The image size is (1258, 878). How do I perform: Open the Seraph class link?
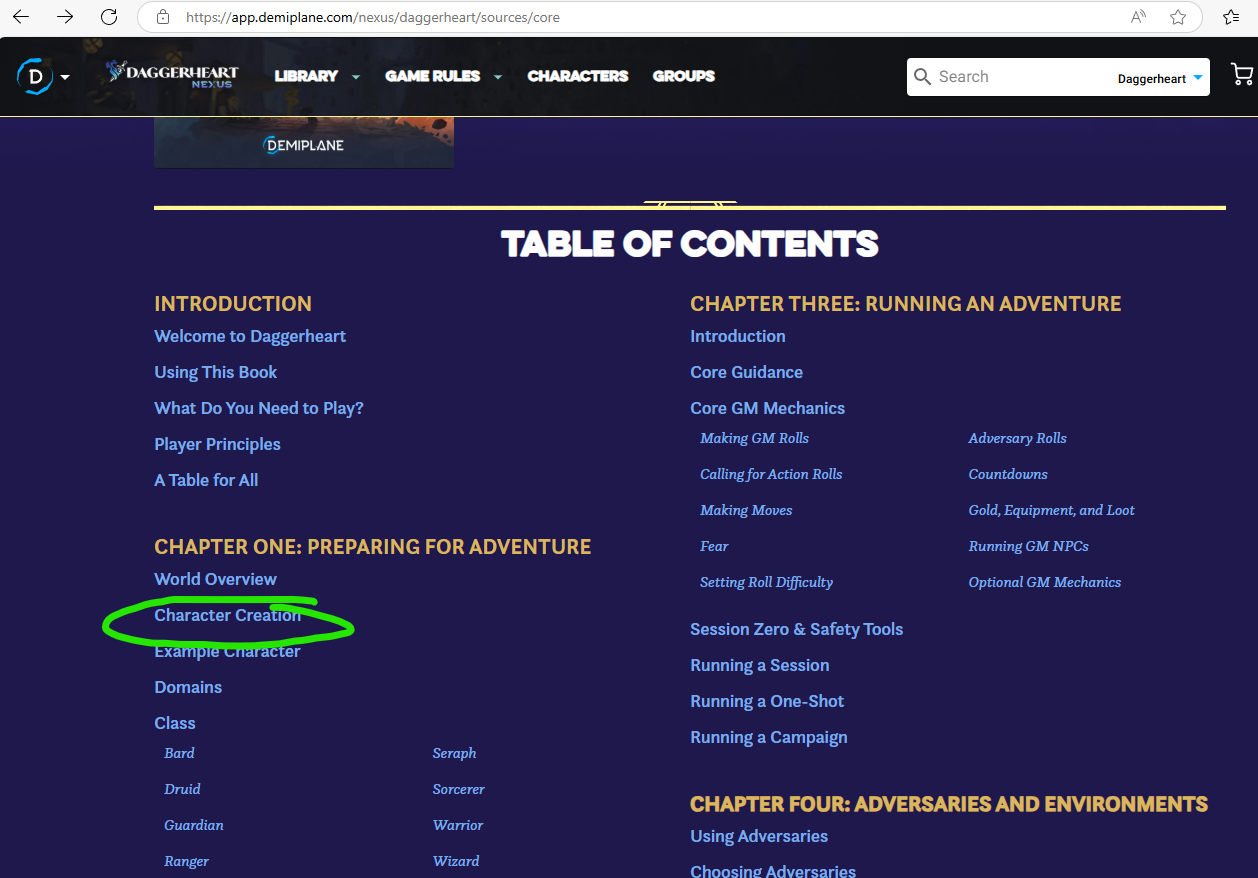point(454,753)
